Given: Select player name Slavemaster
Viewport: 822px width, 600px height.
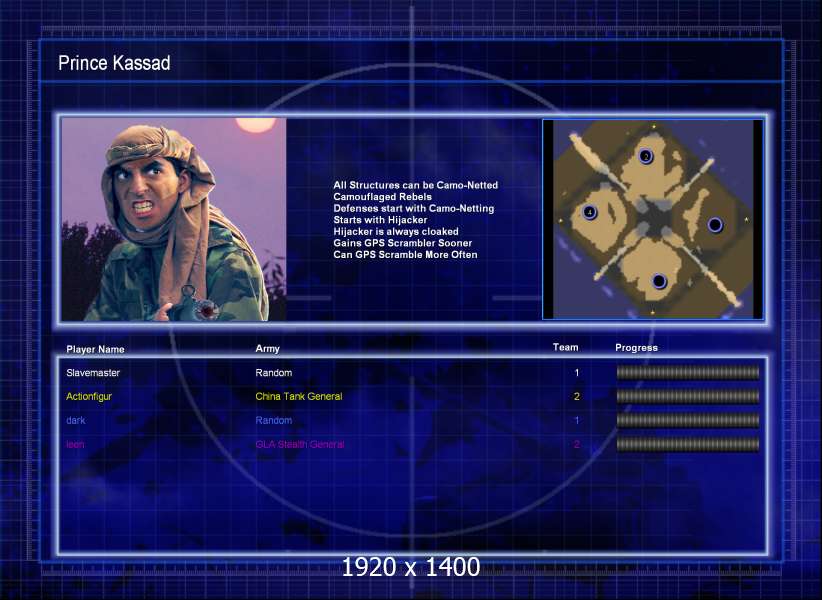Looking at the screenshot, I should (x=93, y=373).
